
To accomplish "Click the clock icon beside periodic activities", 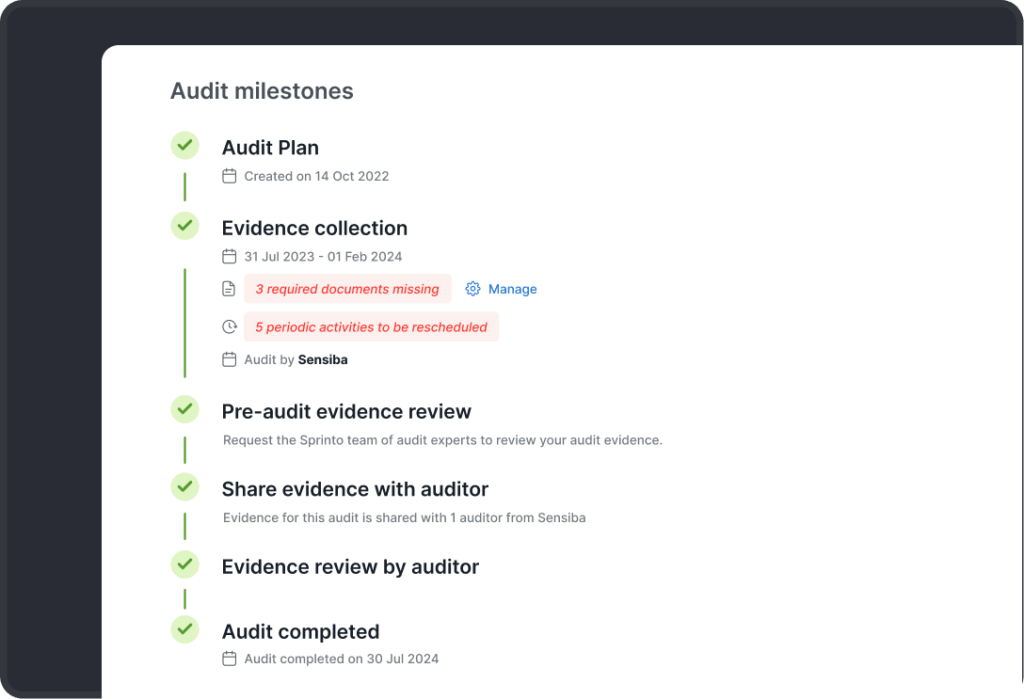I will coord(229,327).
